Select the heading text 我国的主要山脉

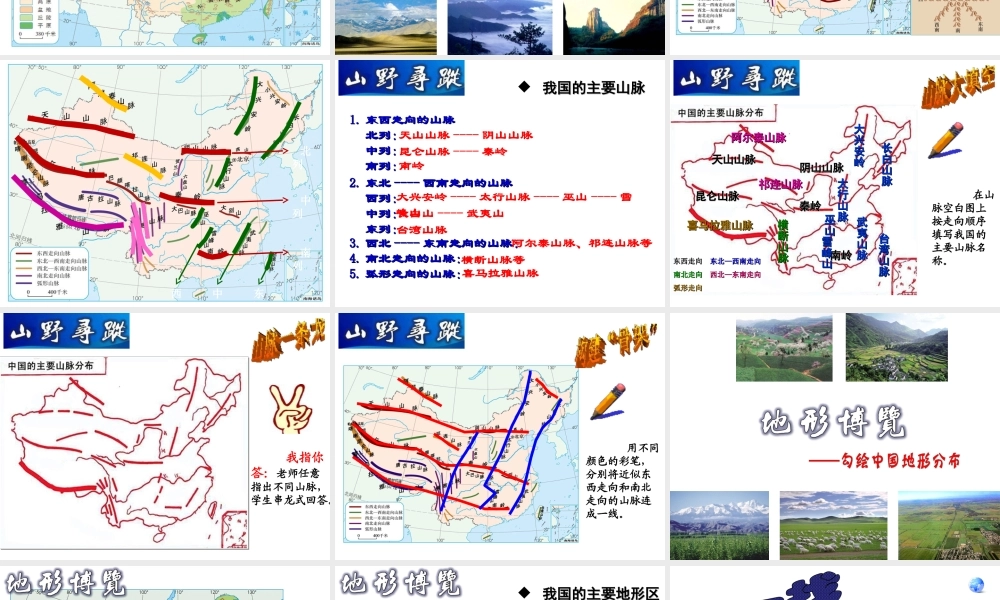click(x=594, y=88)
